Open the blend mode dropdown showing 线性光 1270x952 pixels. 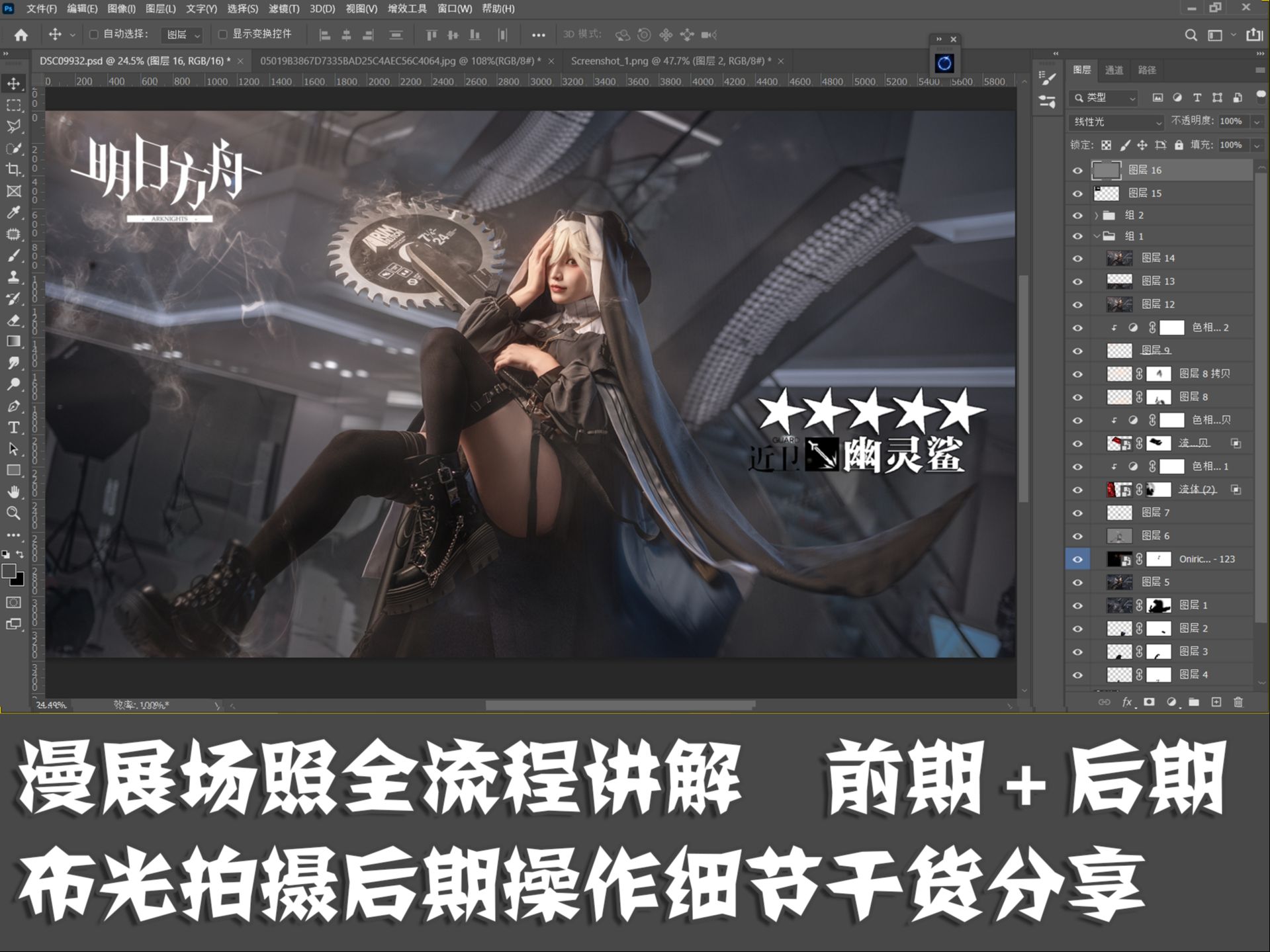[1116, 122]
